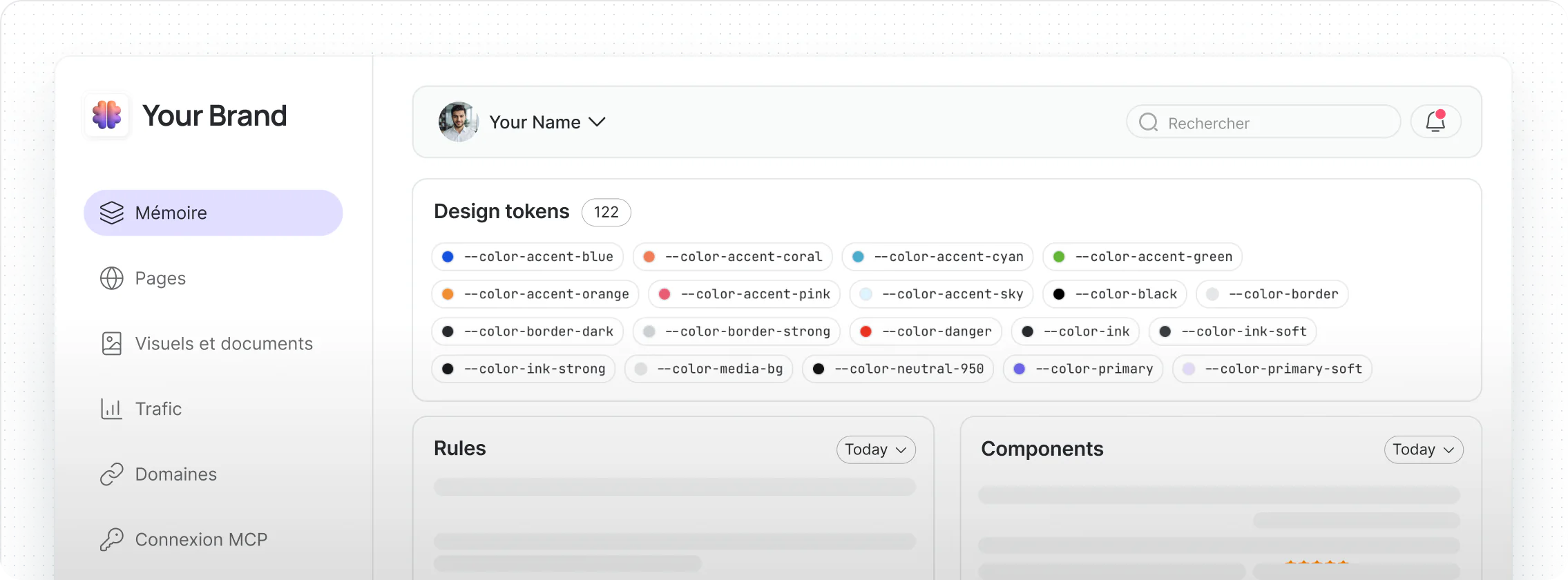The width and height of the screenshot is (1568, 580).
Task: Click the --color-media-bg token chip
Action: pyautogui.click(x=709, y=369)
